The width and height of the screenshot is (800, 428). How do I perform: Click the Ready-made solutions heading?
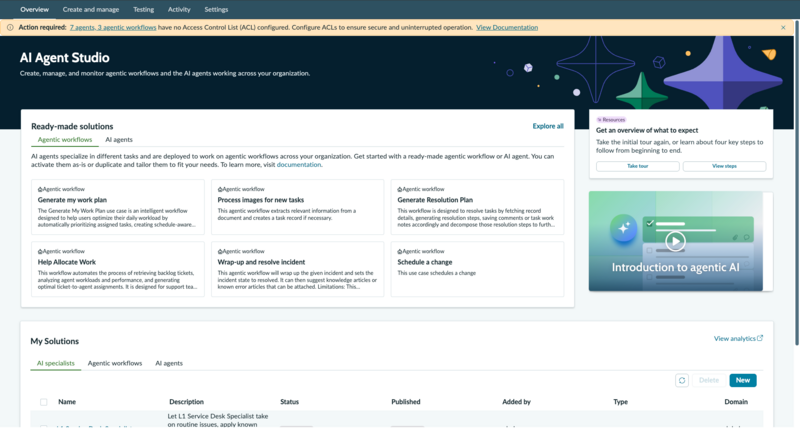click(x=72, y=126)
